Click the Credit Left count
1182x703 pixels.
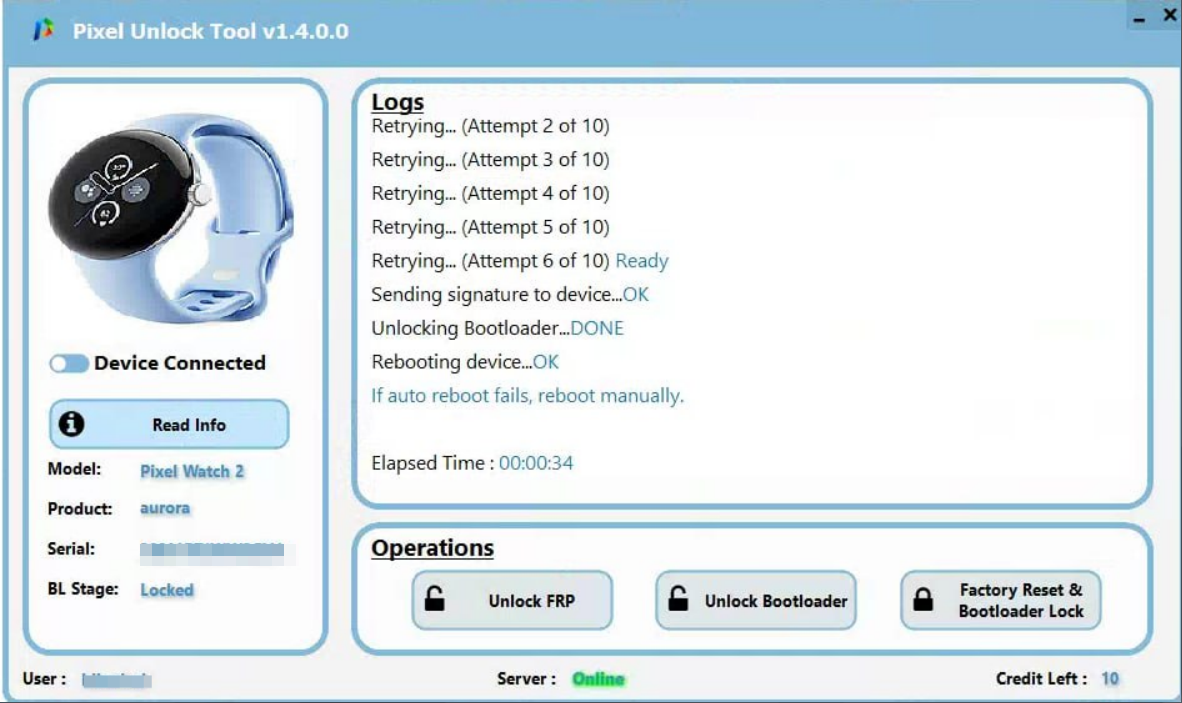tap(1110, 679)
